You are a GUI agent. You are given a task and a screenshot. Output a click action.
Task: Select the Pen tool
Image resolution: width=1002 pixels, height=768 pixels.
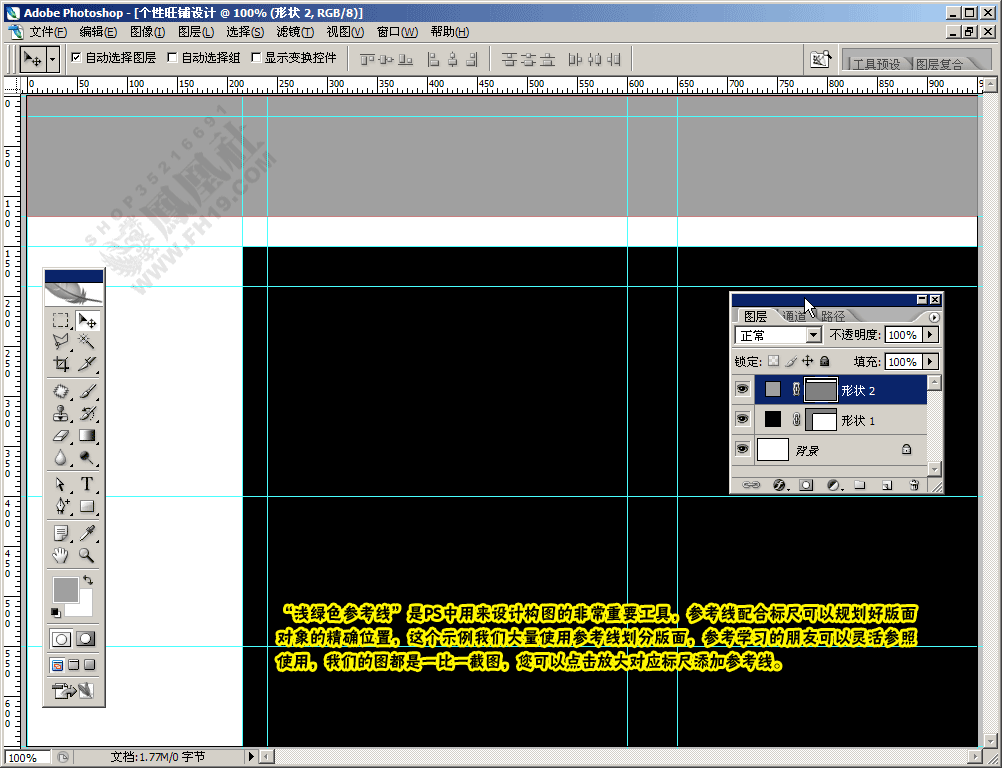(61, 506)
